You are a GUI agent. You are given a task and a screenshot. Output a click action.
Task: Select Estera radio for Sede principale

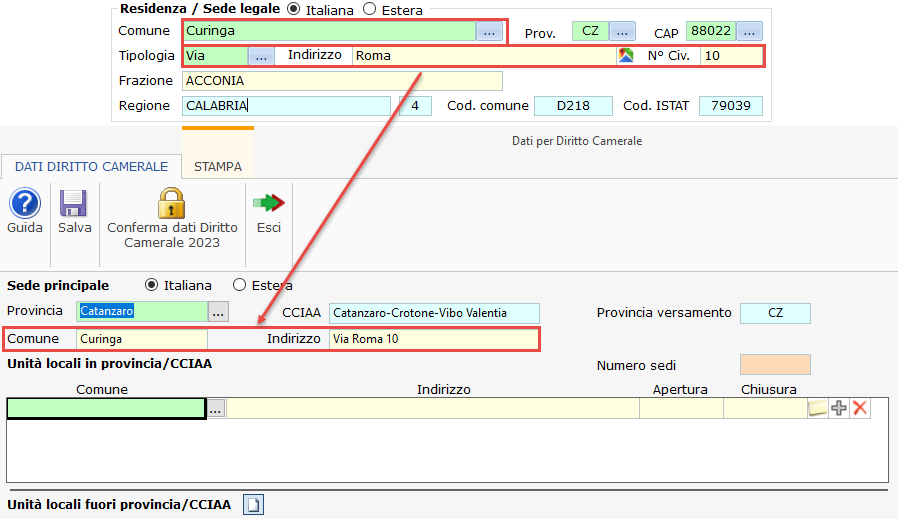pos(240,285)
